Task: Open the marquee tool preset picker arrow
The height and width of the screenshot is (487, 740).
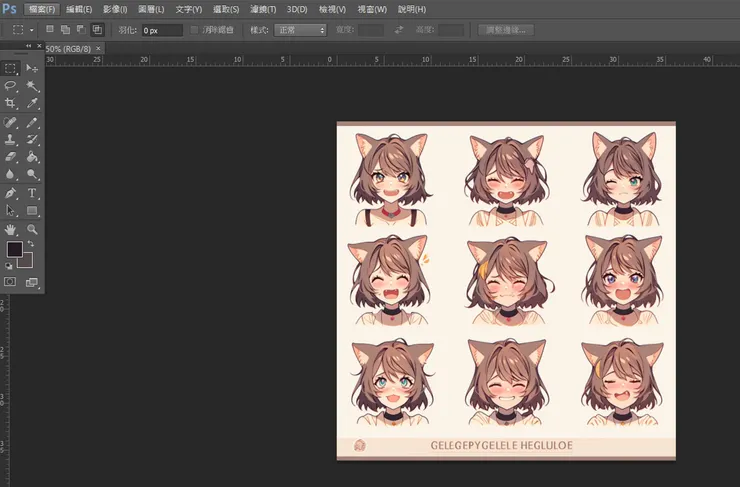Action: [32, 30]
